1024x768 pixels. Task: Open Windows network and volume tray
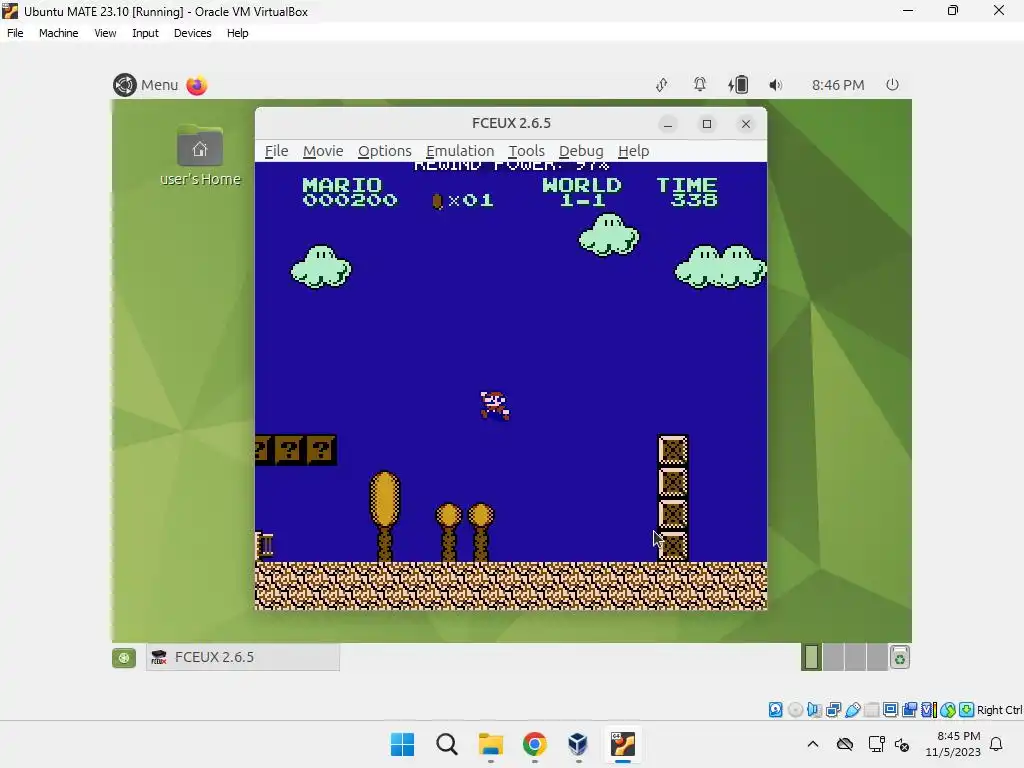889,744
